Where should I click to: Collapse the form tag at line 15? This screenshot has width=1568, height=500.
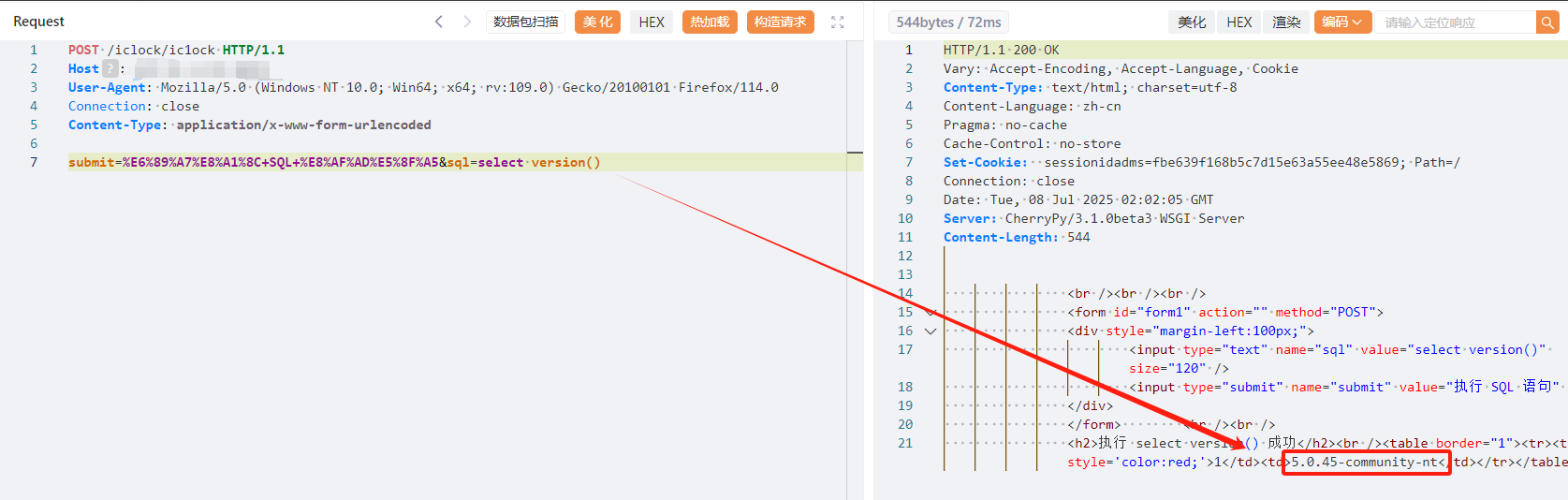(x=931, y=312)
